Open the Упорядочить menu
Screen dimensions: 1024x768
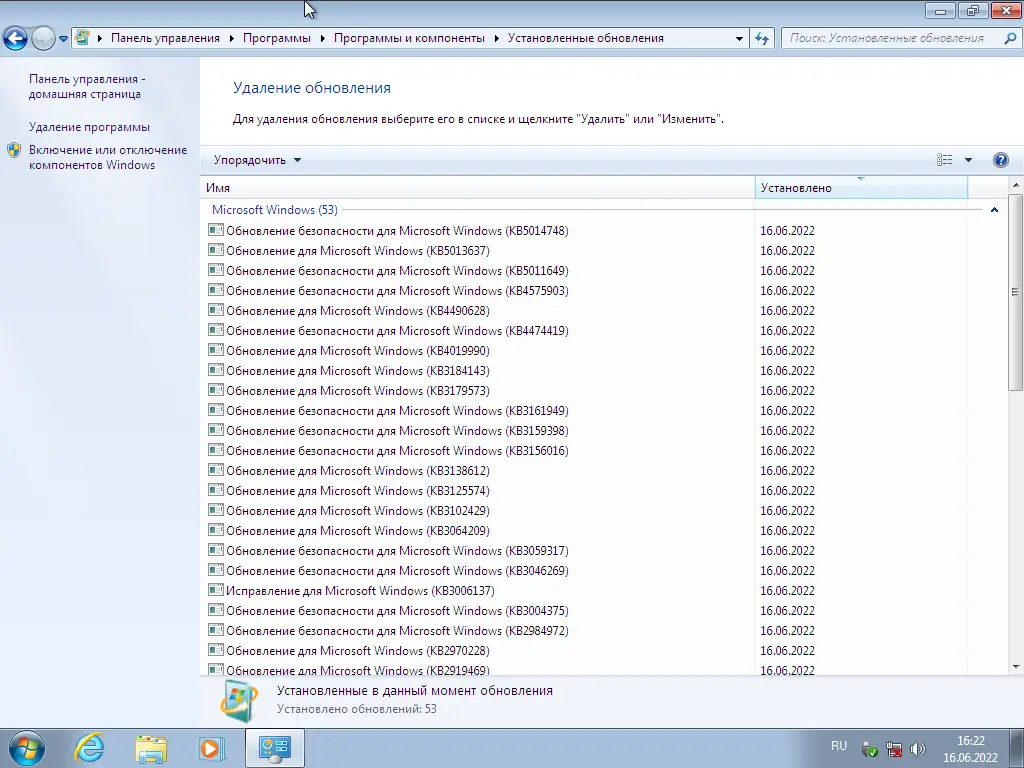257,160
